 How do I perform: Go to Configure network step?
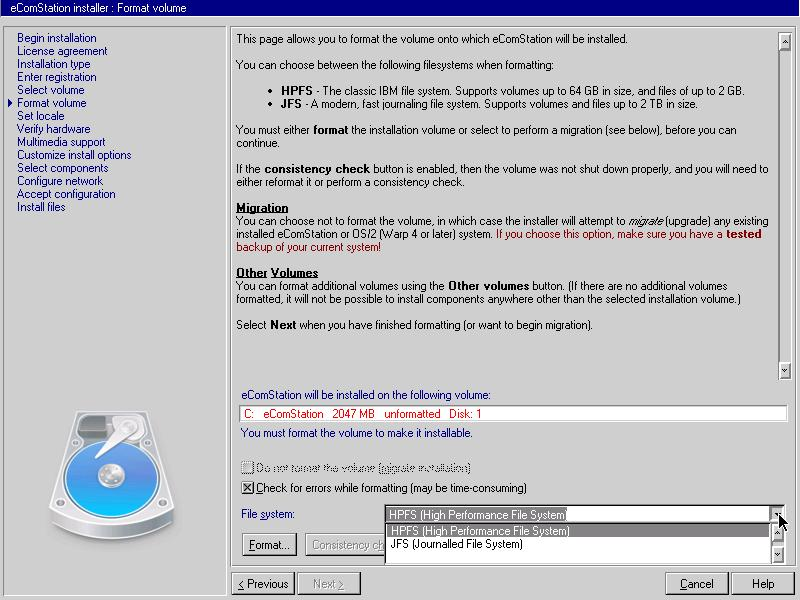pos(60,181)
